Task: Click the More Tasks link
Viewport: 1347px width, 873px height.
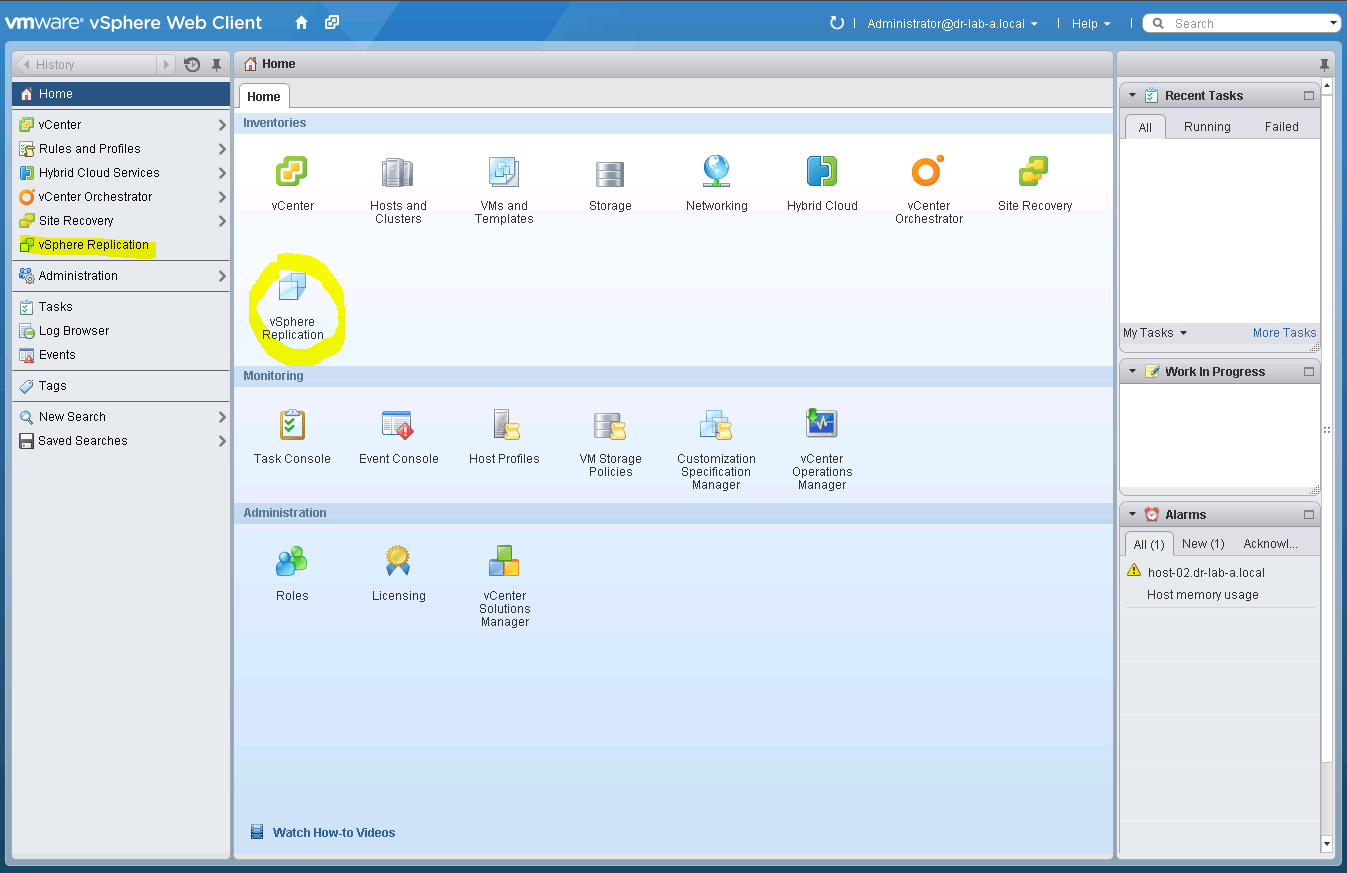Action: point(1283,333)
